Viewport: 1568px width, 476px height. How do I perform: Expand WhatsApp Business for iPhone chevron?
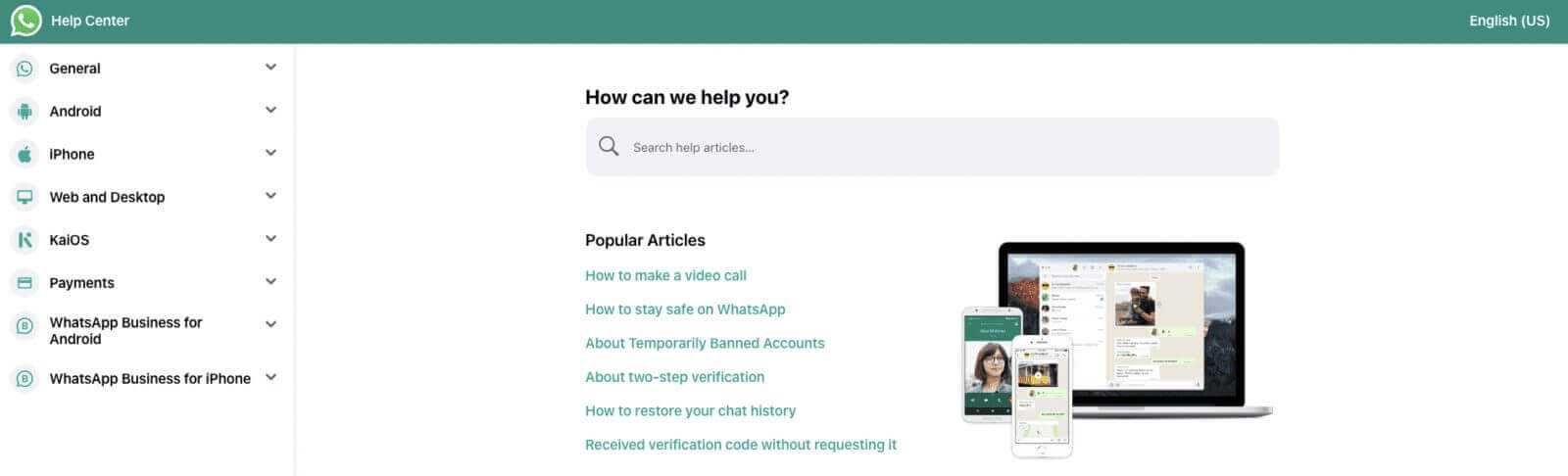pos(270,377)
